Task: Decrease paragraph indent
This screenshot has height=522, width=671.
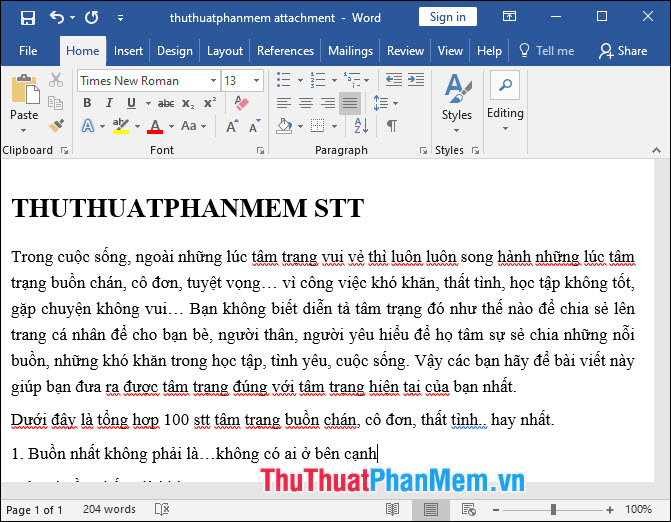Action: (394, 80)
